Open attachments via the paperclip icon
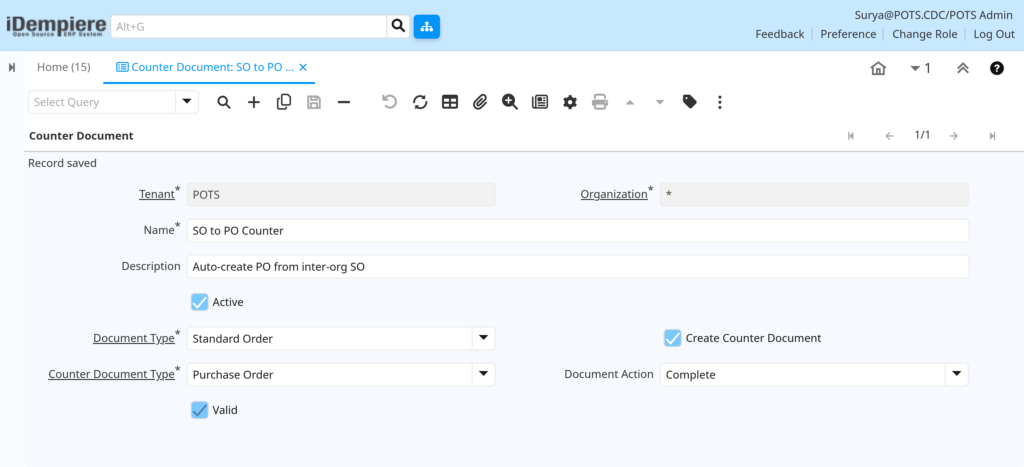The height and width of the screenshot is (467, 1024). tap(480, 102)
